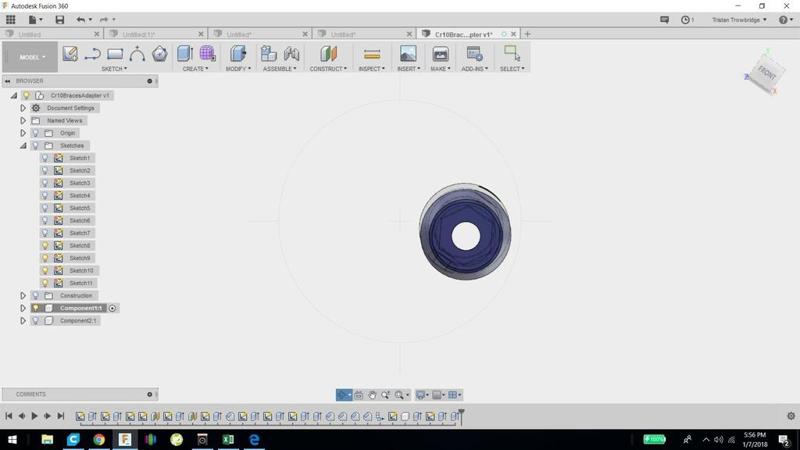The width and height of the screenshot is (800, 450).
Task: Click the Undo arrow
Action: (81, 20)
